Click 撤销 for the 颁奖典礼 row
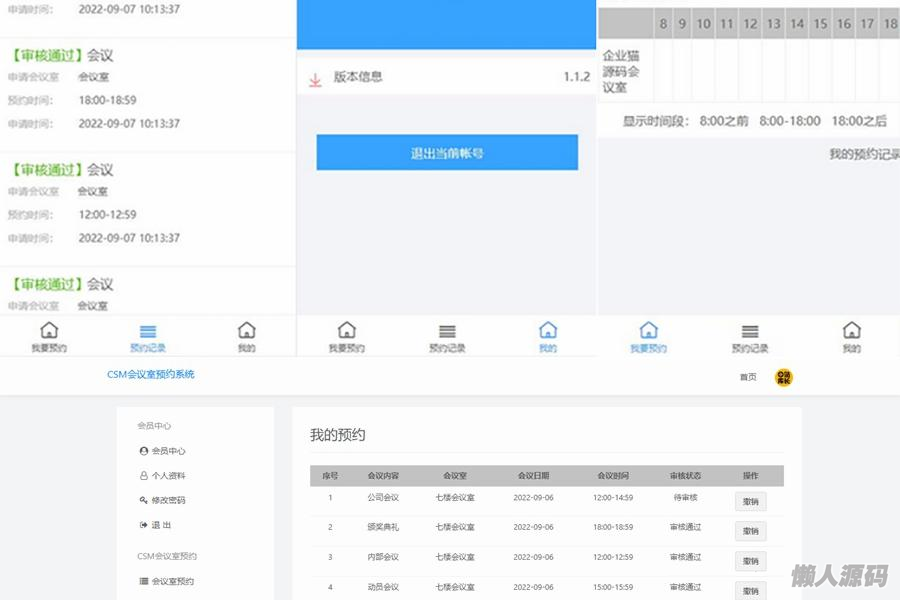900x600 pixels. pyautogui.click(x=750, y=531)
